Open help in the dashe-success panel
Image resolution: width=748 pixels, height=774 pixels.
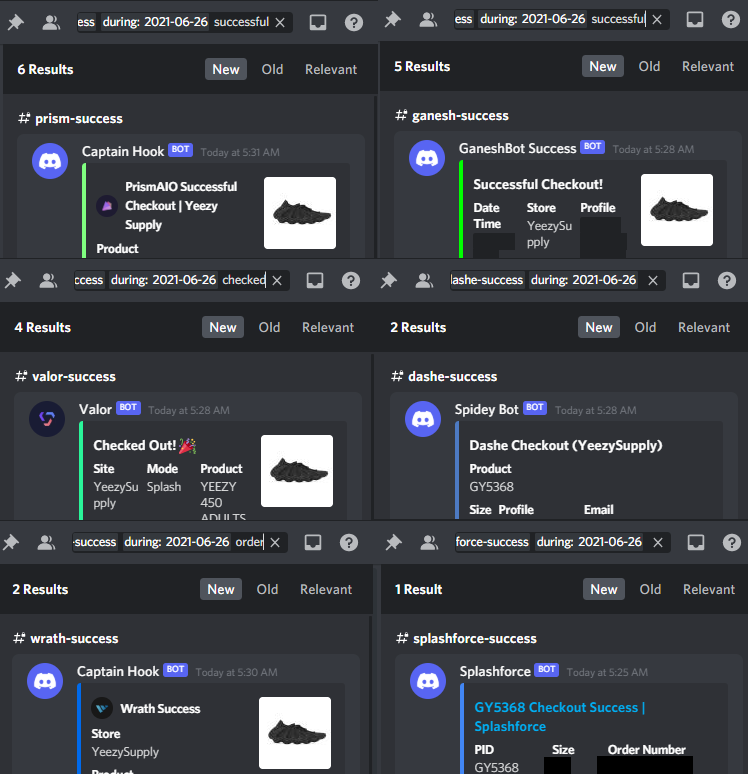pyautogui.click(x=727, y=280)
